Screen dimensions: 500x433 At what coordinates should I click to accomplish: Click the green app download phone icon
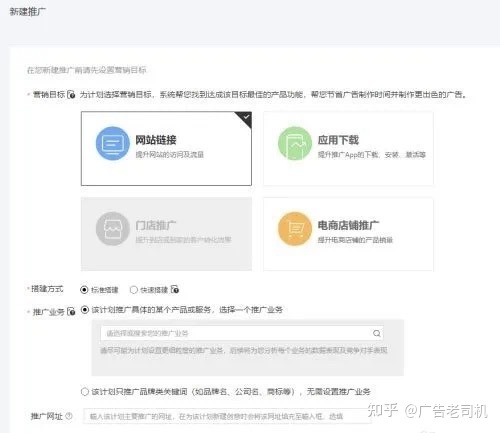point(295,143)
